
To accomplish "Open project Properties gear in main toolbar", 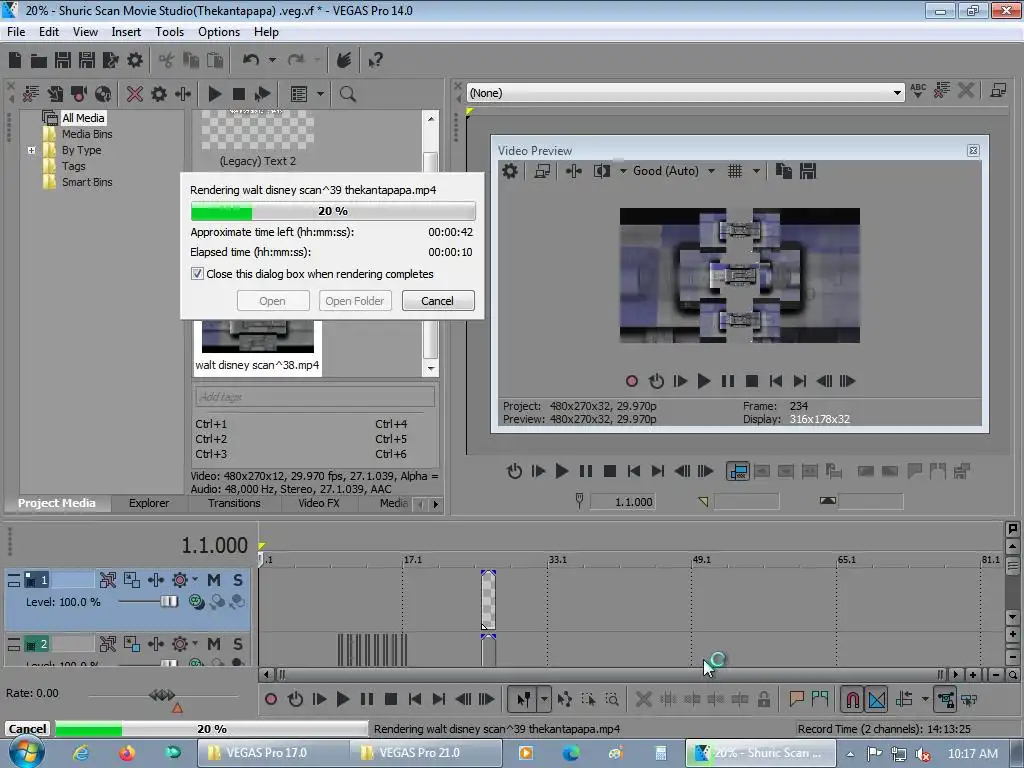I will [135, 60].
